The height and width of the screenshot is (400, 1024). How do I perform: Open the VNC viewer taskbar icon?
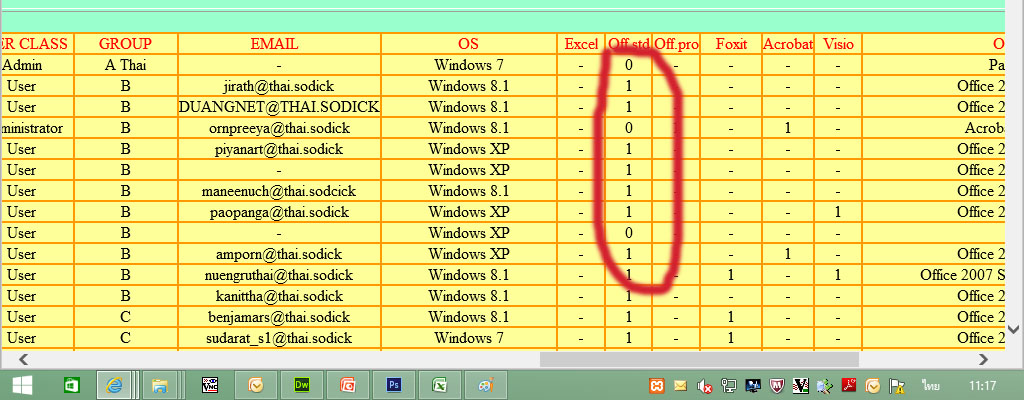tap(210, 385)
